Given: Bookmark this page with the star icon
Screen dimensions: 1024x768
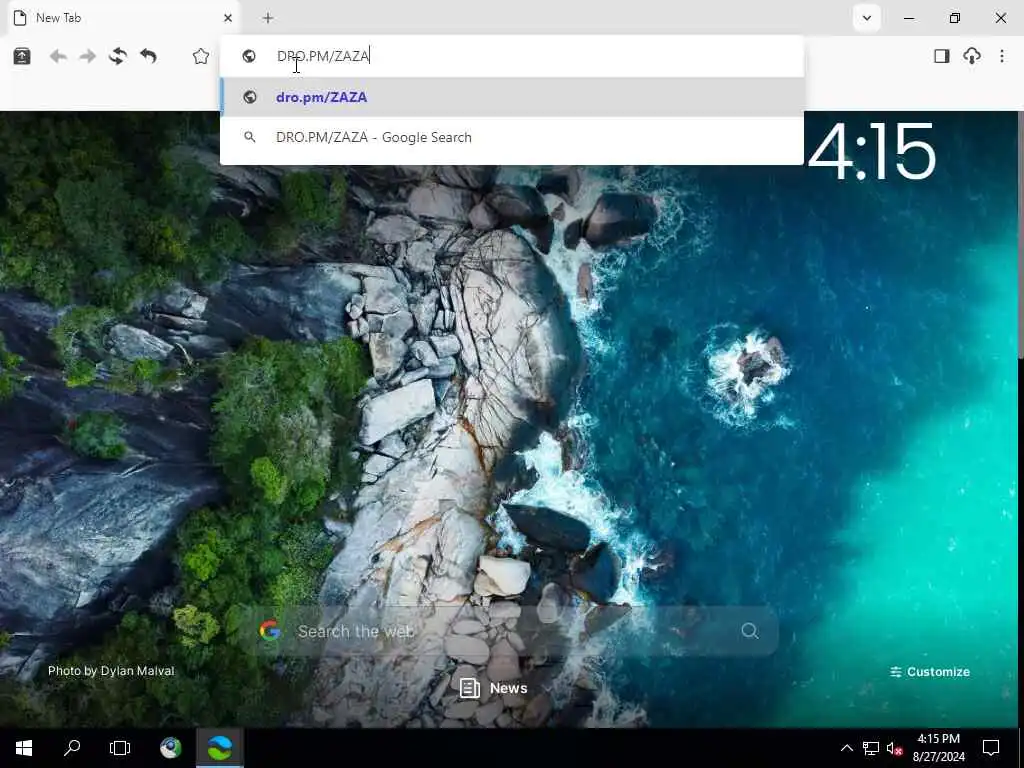Looking at the screenshot, I should [x=201, y=56].
